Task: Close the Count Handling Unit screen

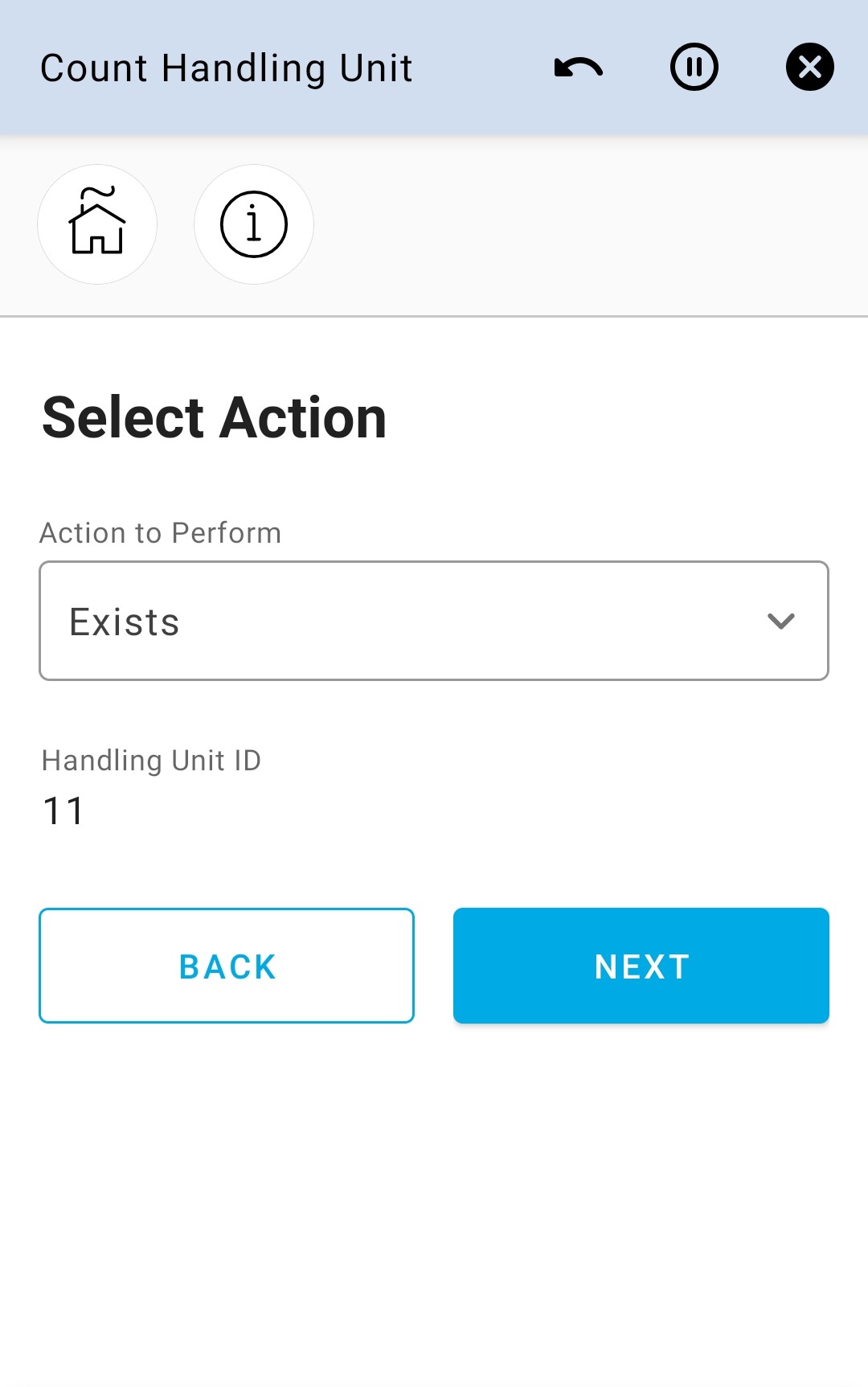Action: 809,67
